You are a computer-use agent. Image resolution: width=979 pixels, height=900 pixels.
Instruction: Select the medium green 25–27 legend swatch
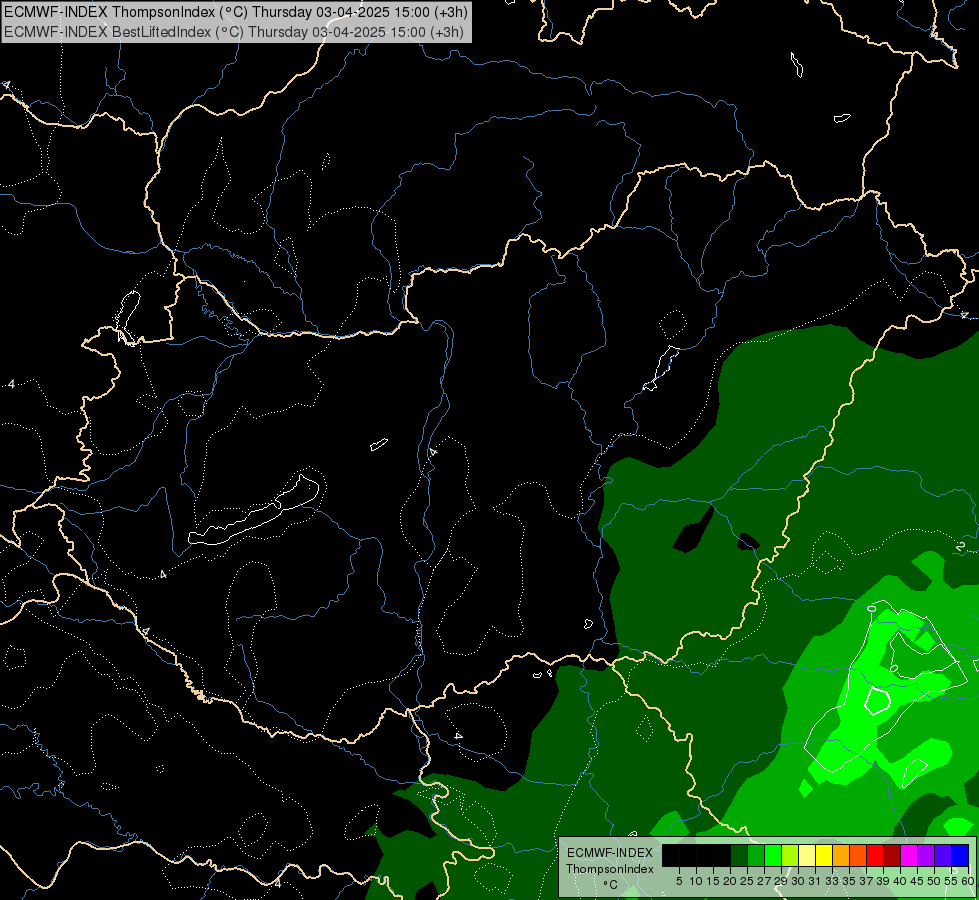[x=756, y=855]
